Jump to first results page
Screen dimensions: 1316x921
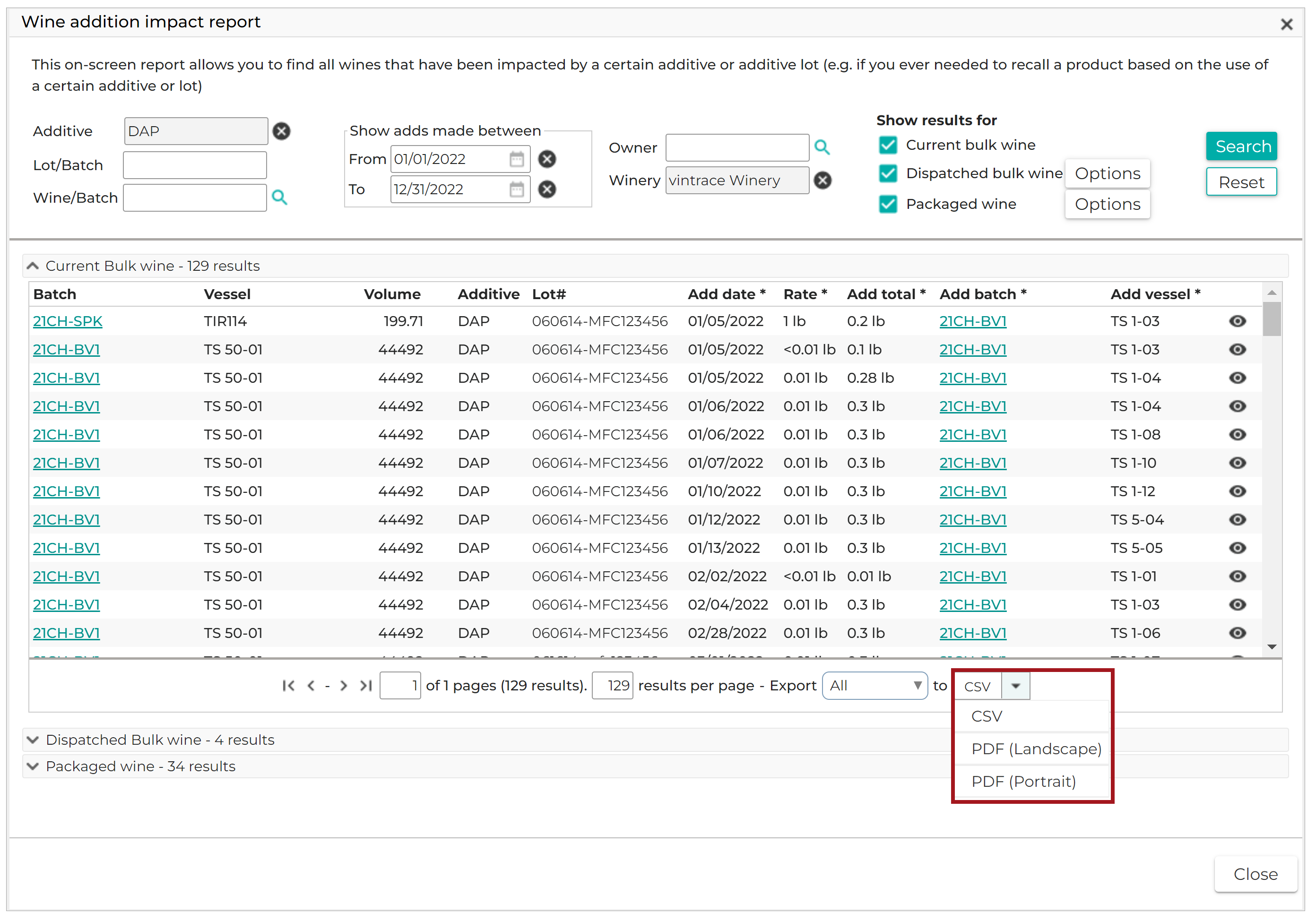[288, 686]
